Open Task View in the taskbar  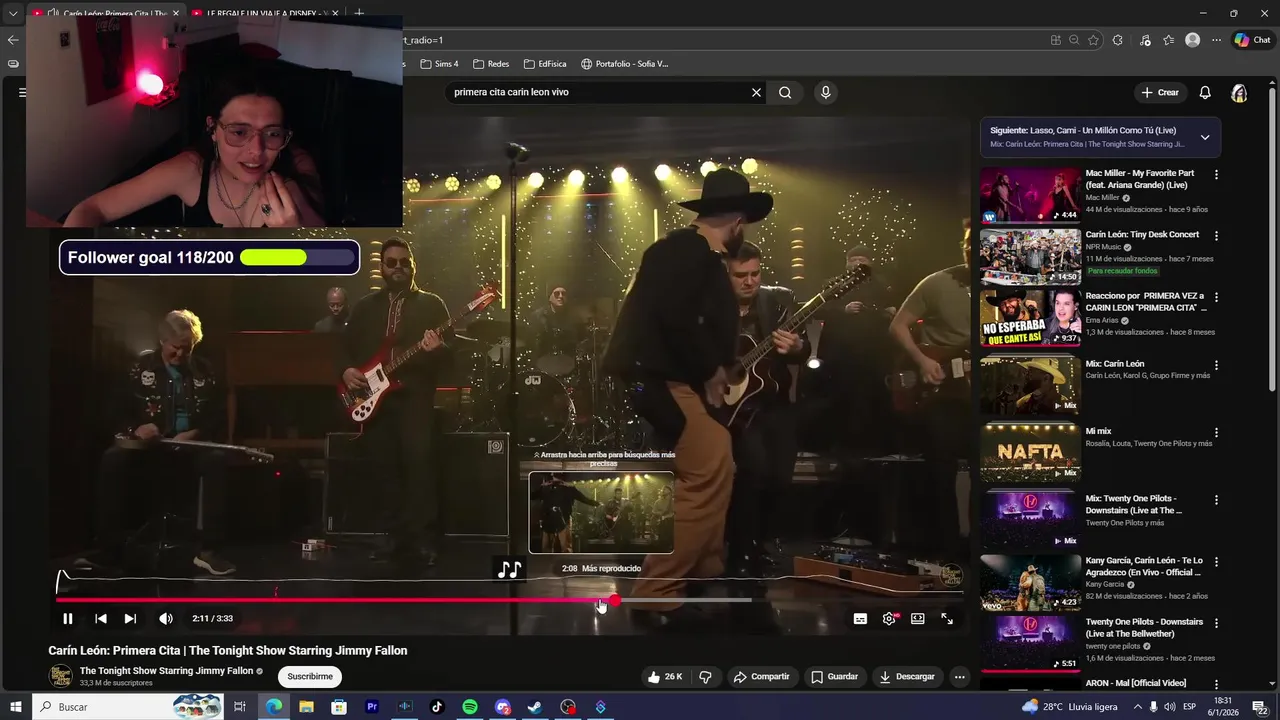click(240, 707)
